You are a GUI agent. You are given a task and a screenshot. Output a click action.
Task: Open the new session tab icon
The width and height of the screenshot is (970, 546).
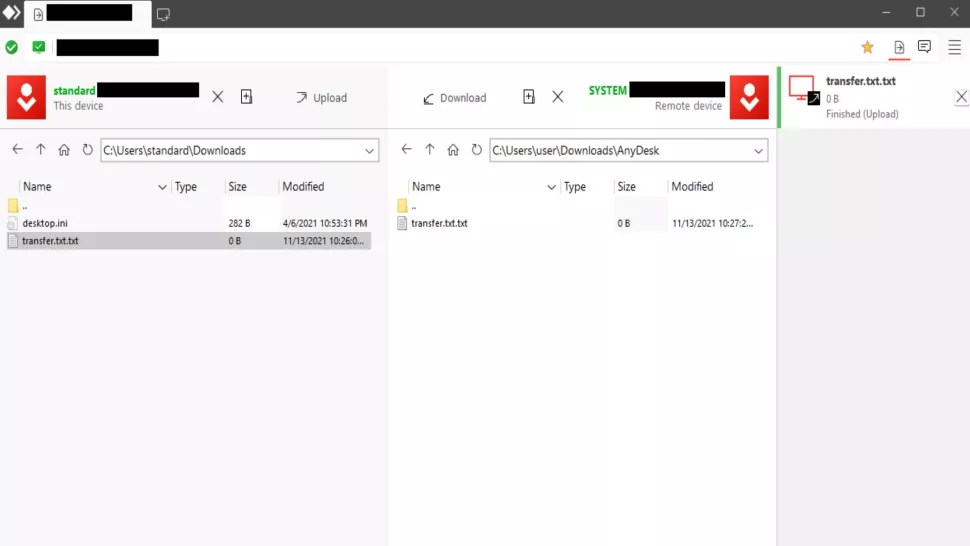pos(163,14)
